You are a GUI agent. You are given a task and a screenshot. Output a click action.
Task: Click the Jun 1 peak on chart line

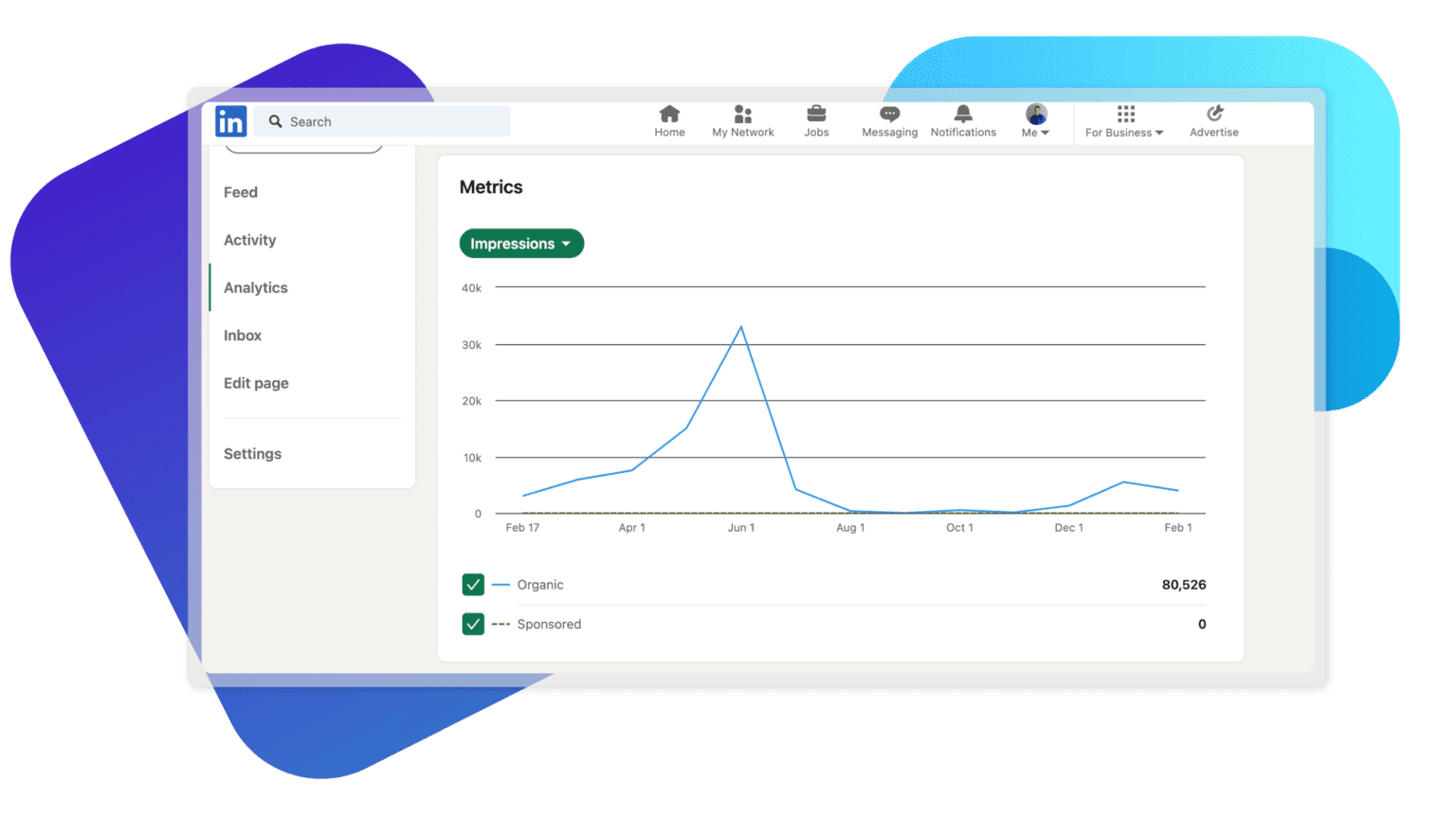(x=740, y=328)
